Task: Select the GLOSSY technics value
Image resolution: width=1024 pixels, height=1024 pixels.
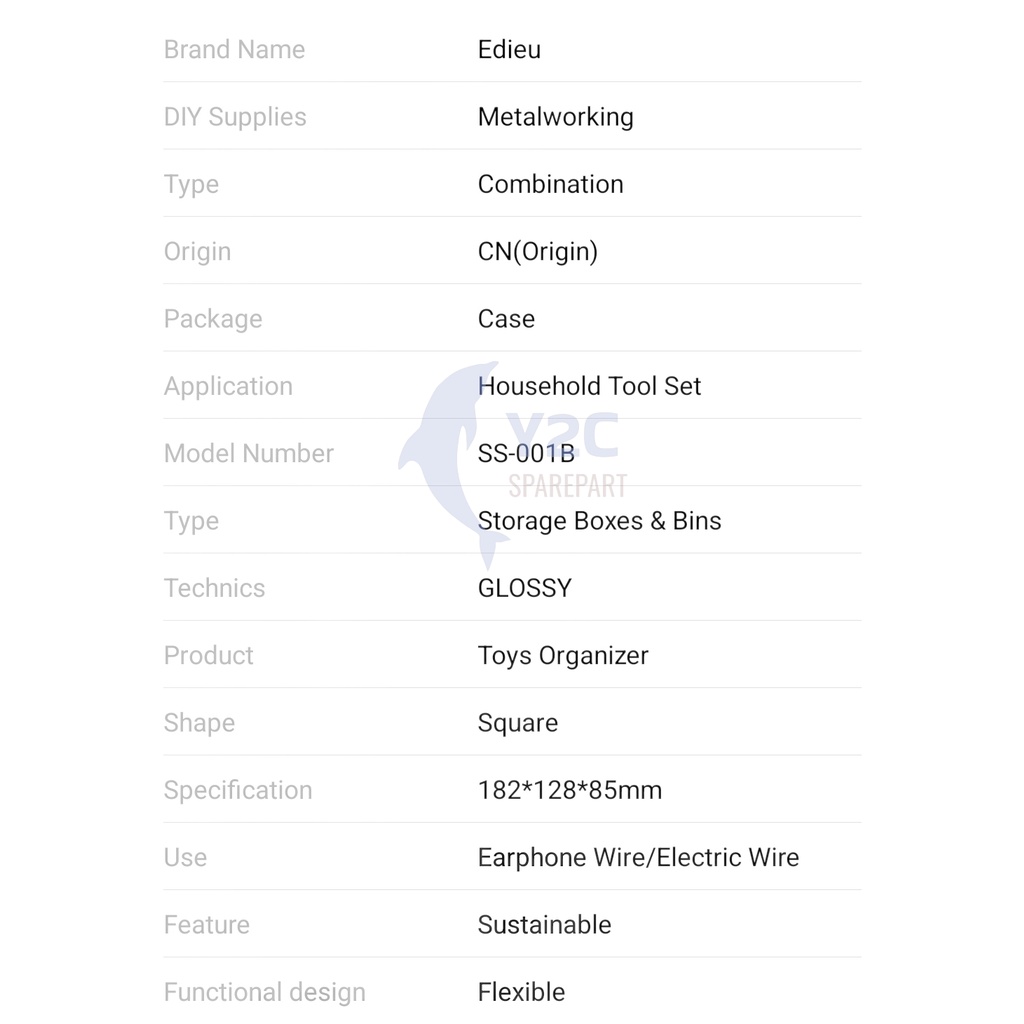Action: pos(525,588)
